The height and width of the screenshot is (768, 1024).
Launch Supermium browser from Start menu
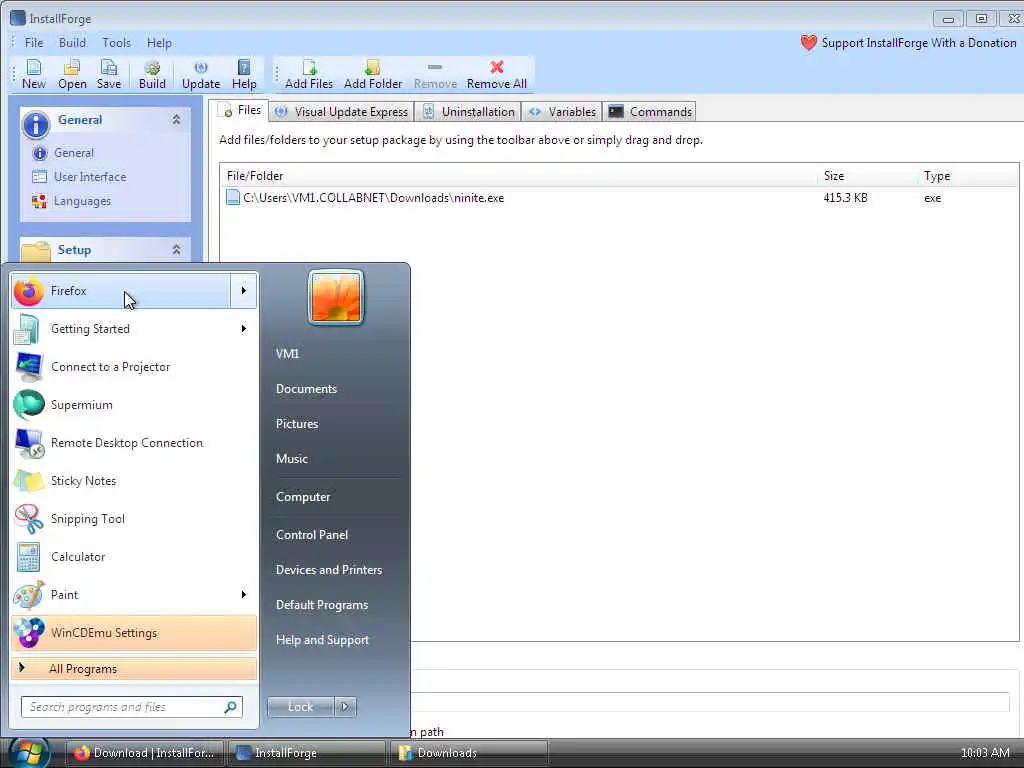click(x=134, y=405)
